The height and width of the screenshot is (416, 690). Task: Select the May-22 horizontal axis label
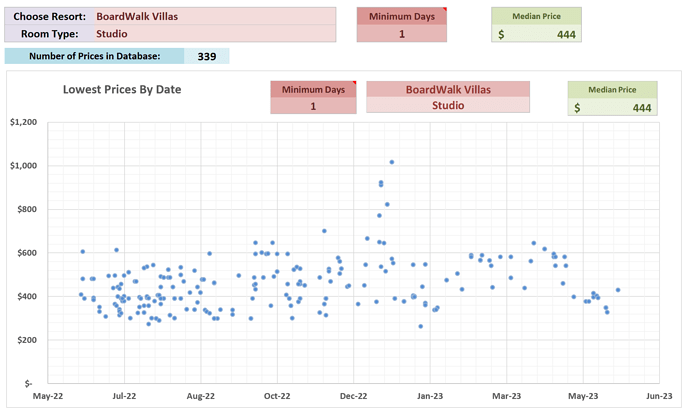(48, 394)
